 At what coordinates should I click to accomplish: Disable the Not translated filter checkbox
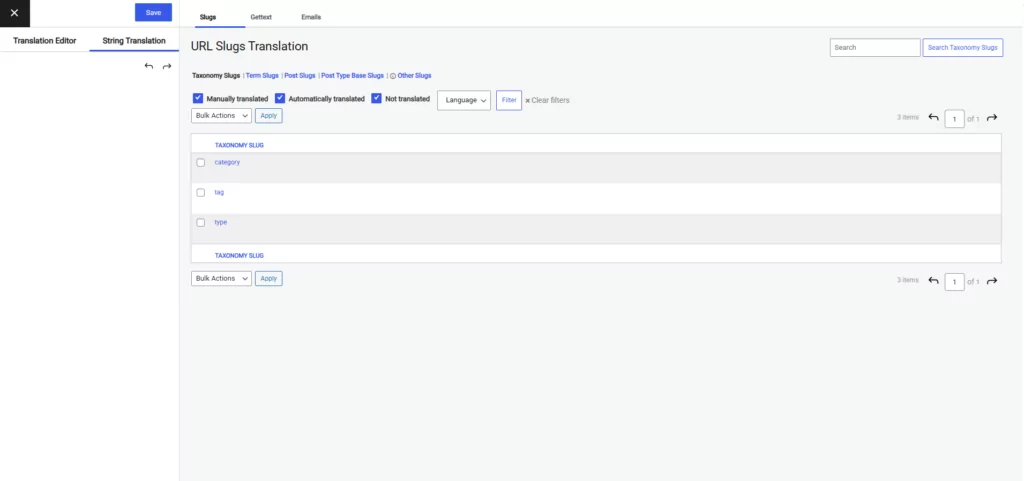[x=377, y=99]
